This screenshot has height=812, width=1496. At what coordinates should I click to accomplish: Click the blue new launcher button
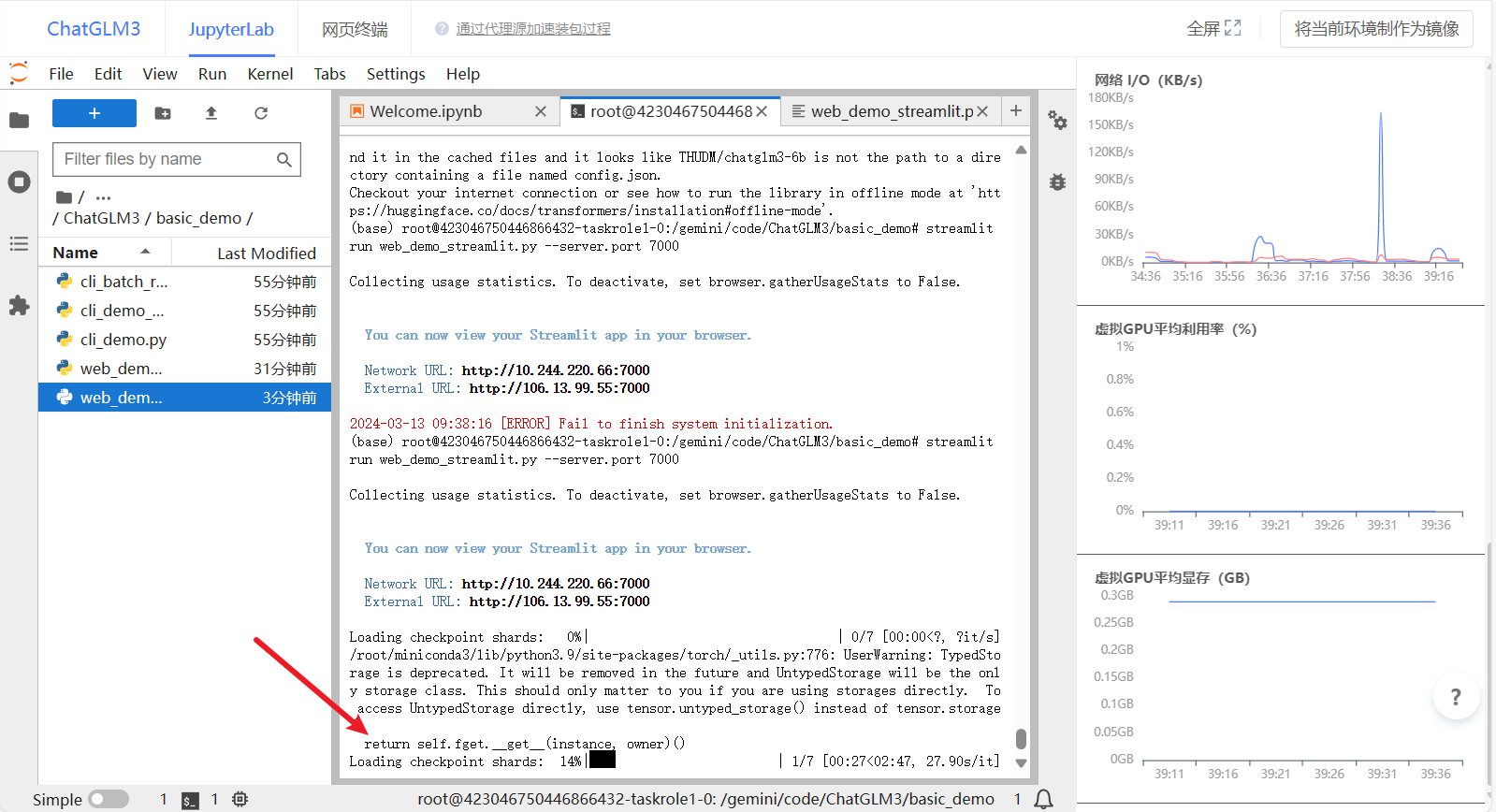click(94, 113)
